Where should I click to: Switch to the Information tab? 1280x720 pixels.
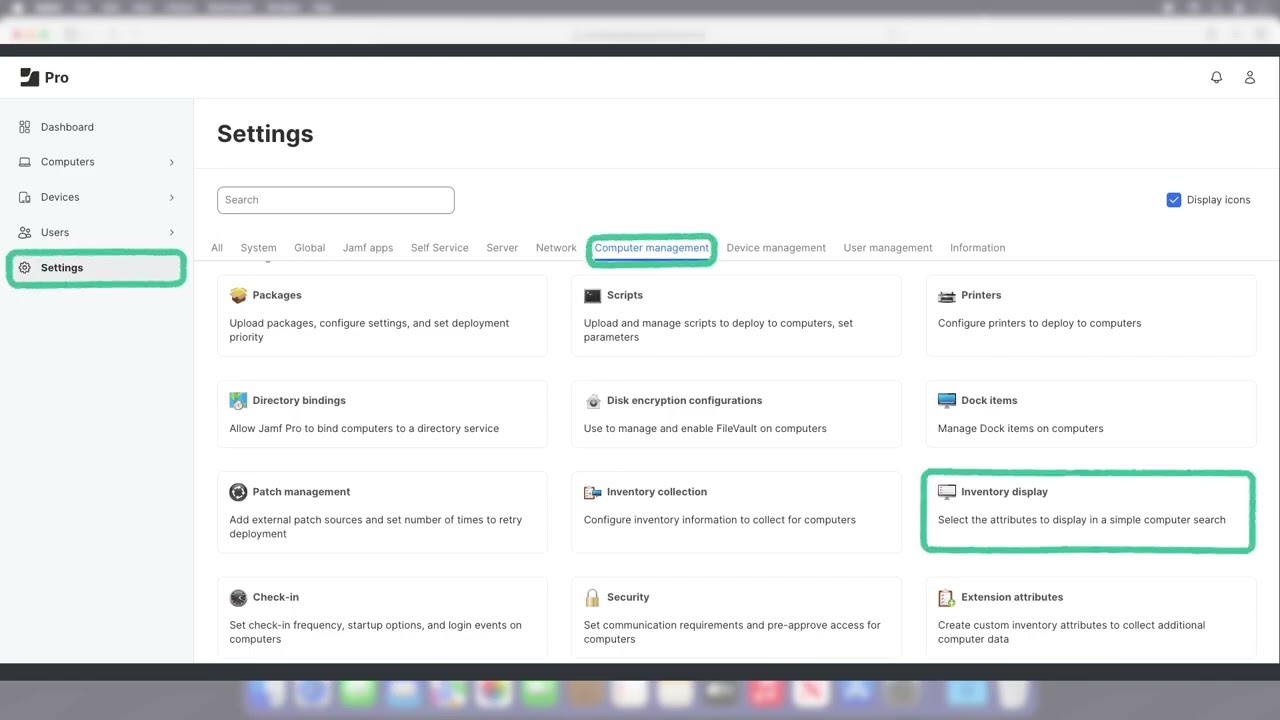(977, 248)
